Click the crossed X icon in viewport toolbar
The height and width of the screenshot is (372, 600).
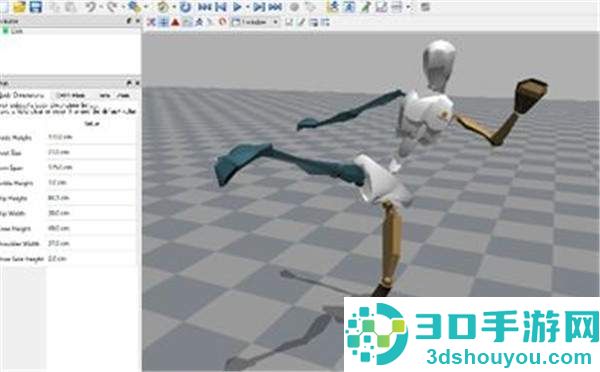pyautogui.click(x=152, y=22)
